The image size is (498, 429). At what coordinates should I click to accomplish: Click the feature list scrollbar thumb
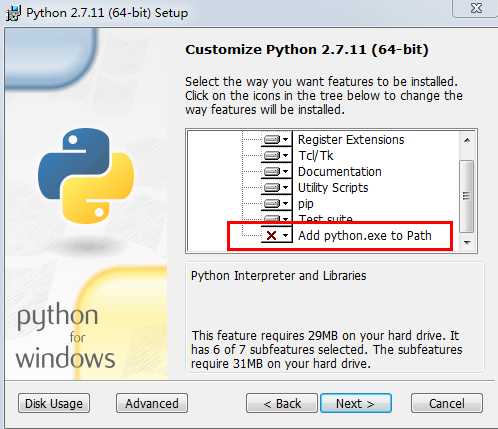click(467, 196)
